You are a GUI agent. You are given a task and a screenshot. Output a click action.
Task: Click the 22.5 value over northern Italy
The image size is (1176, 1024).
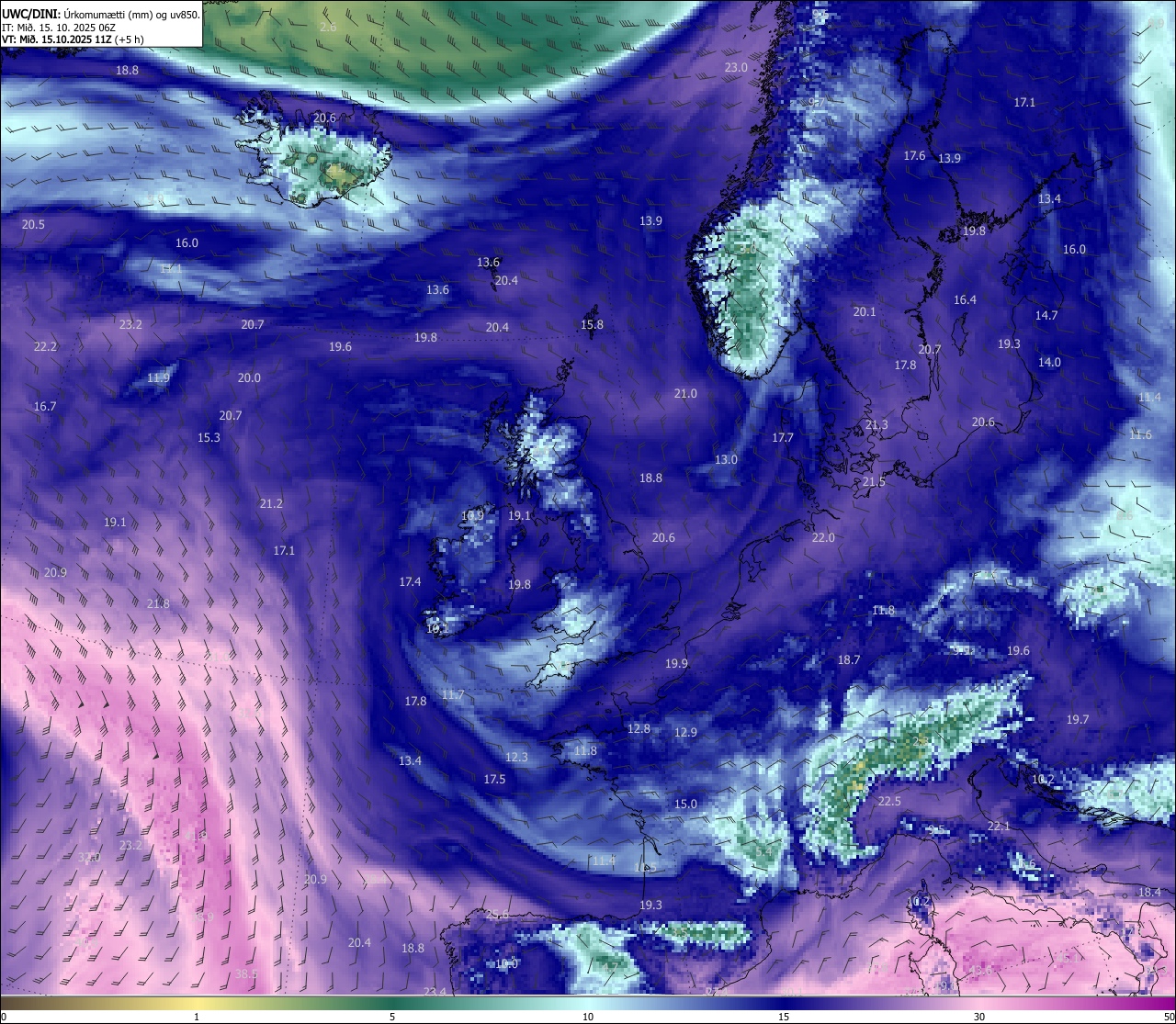pos(889,802)
